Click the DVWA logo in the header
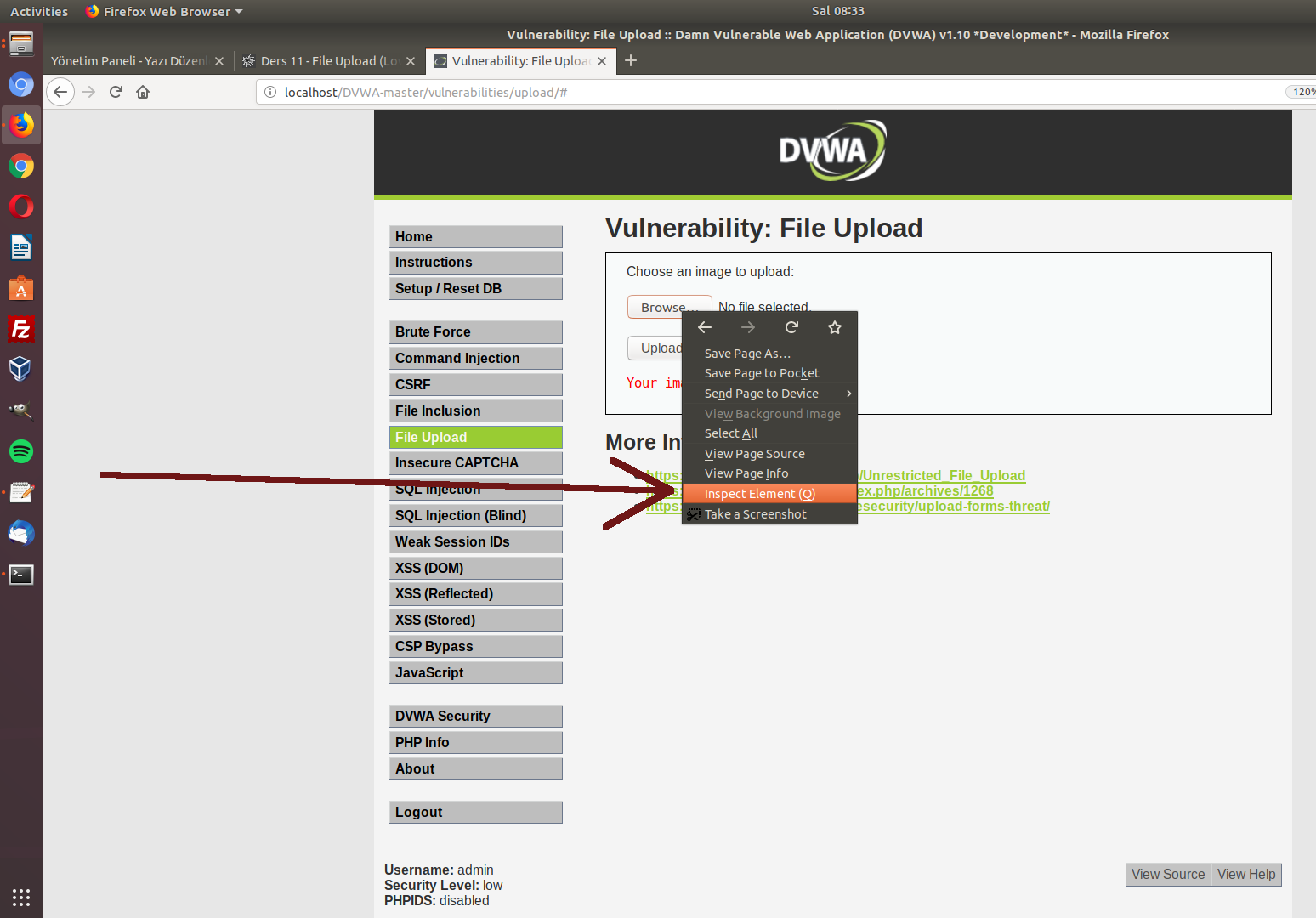This screenshot has height=918, width=1316. (x=833, y=150)
